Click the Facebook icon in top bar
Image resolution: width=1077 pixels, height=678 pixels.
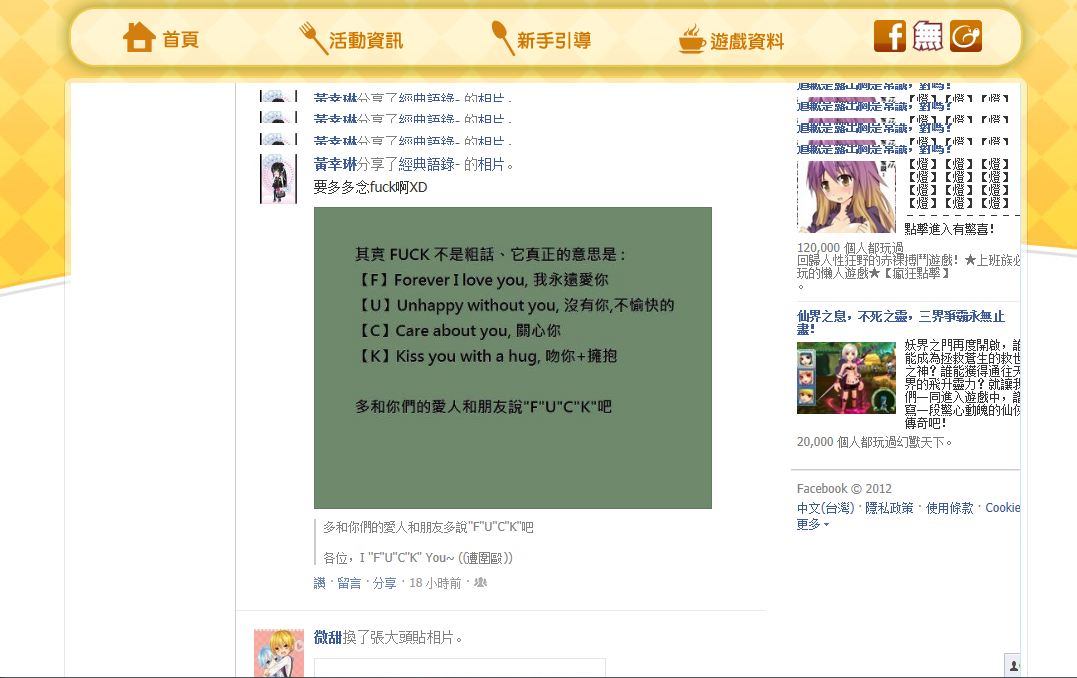pyautogui.click(x=889, y=36)
